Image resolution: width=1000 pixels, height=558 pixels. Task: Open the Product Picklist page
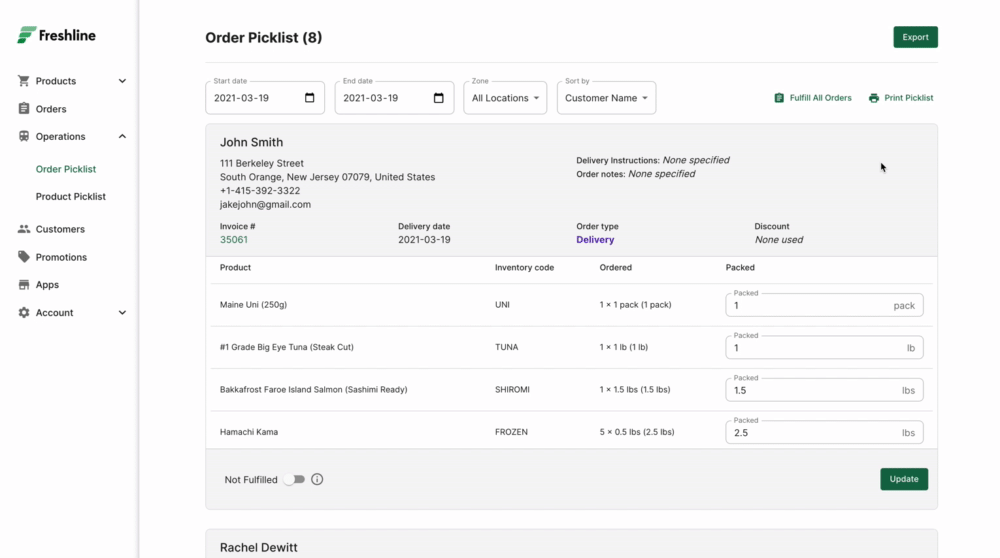[x=71, y=197]
